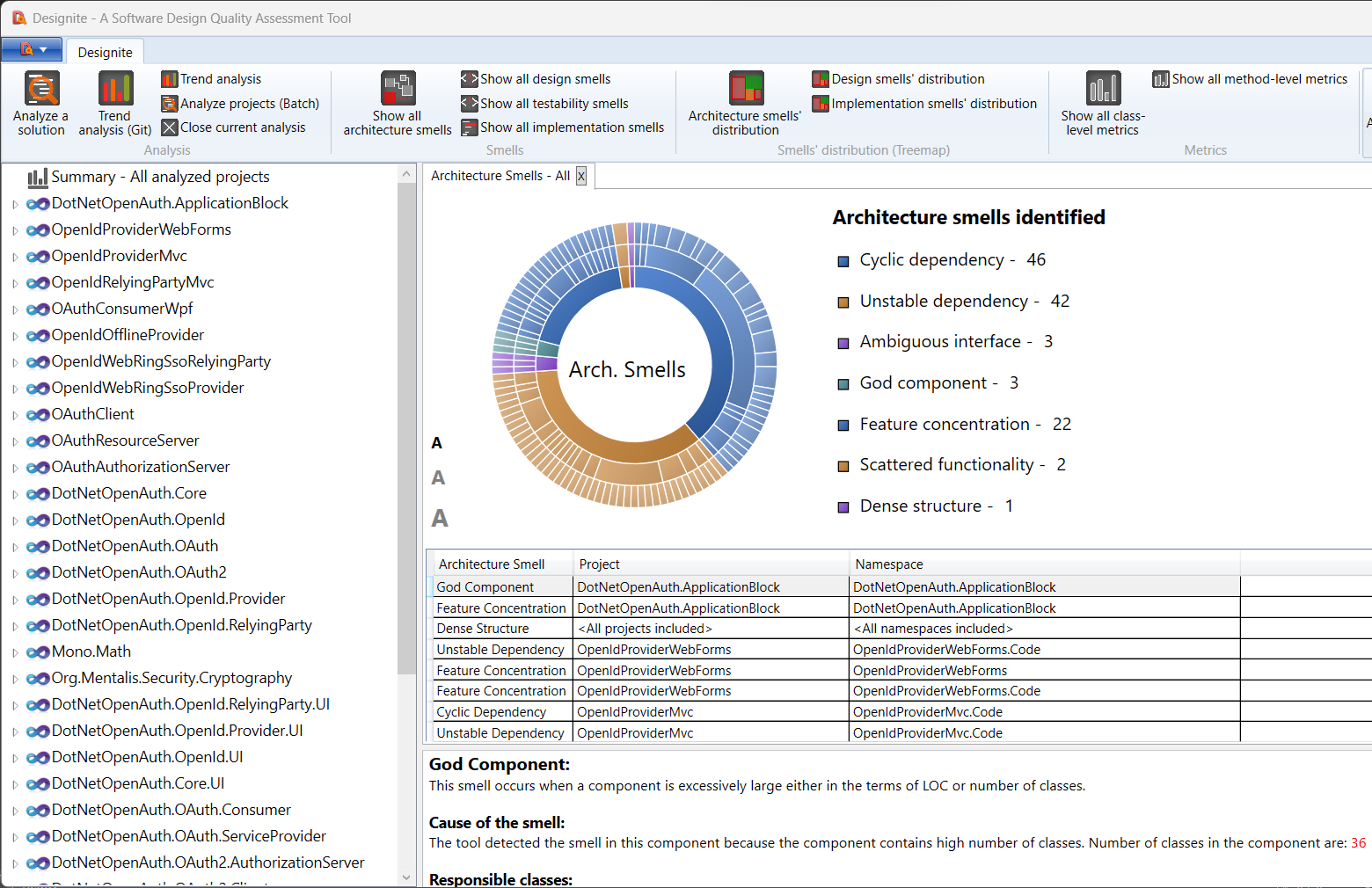
Task: Open Analyze projects (Batch)
Action: 240,104
